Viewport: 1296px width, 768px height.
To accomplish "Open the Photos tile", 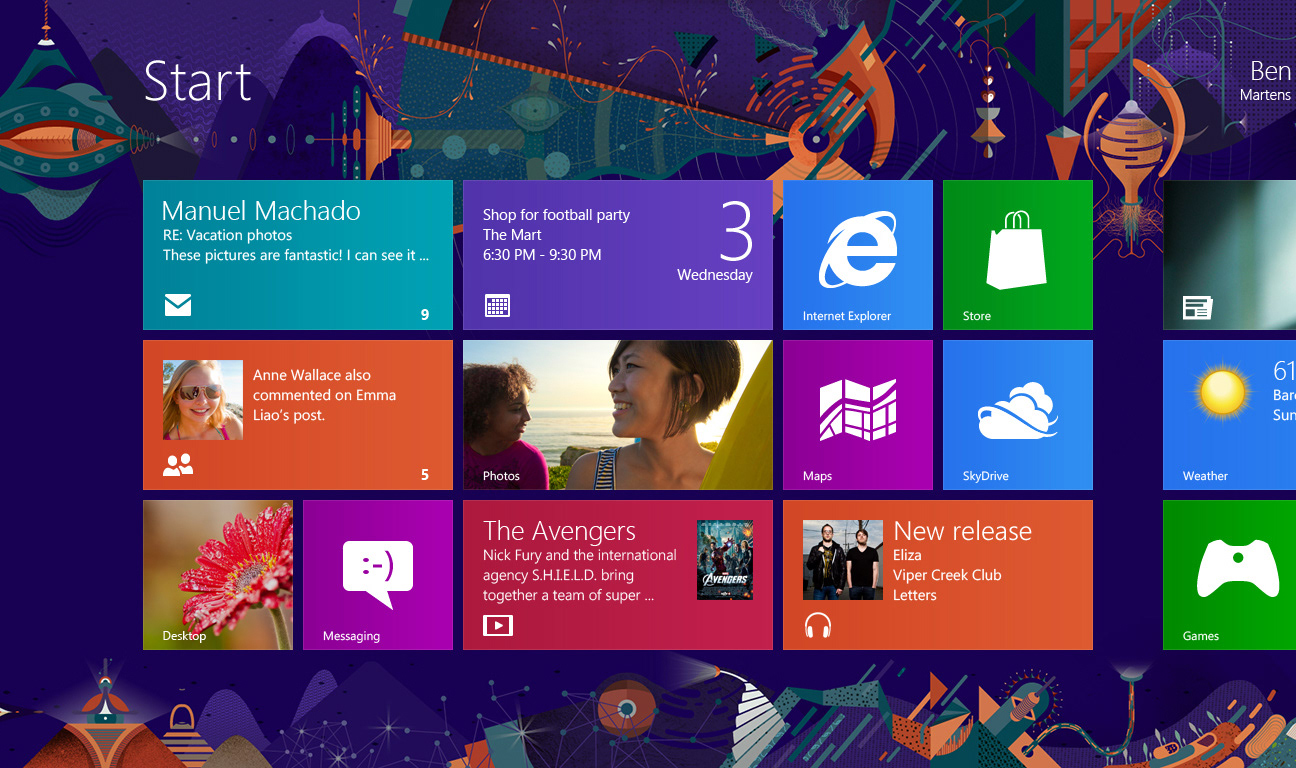I will point(617,414).
